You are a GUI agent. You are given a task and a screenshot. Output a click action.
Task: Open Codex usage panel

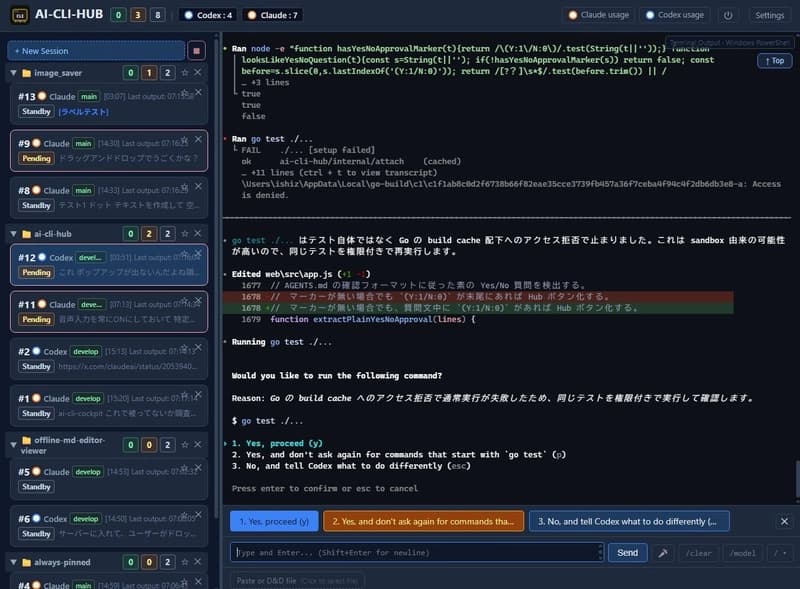676,15
